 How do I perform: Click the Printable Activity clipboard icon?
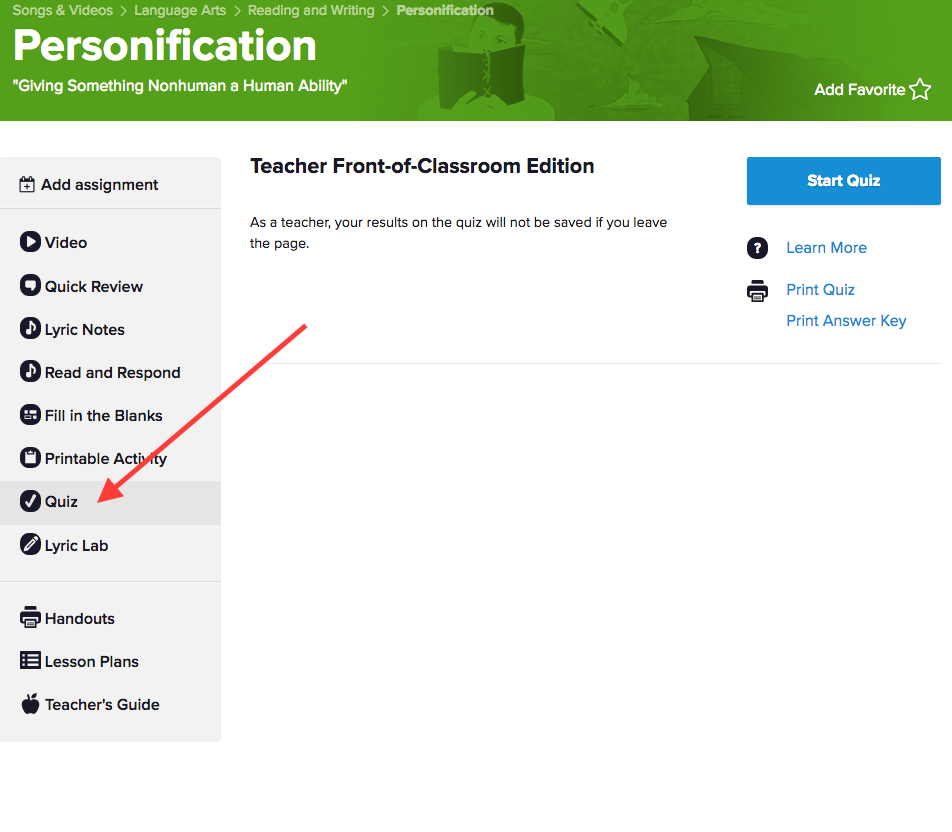[30, 458]
